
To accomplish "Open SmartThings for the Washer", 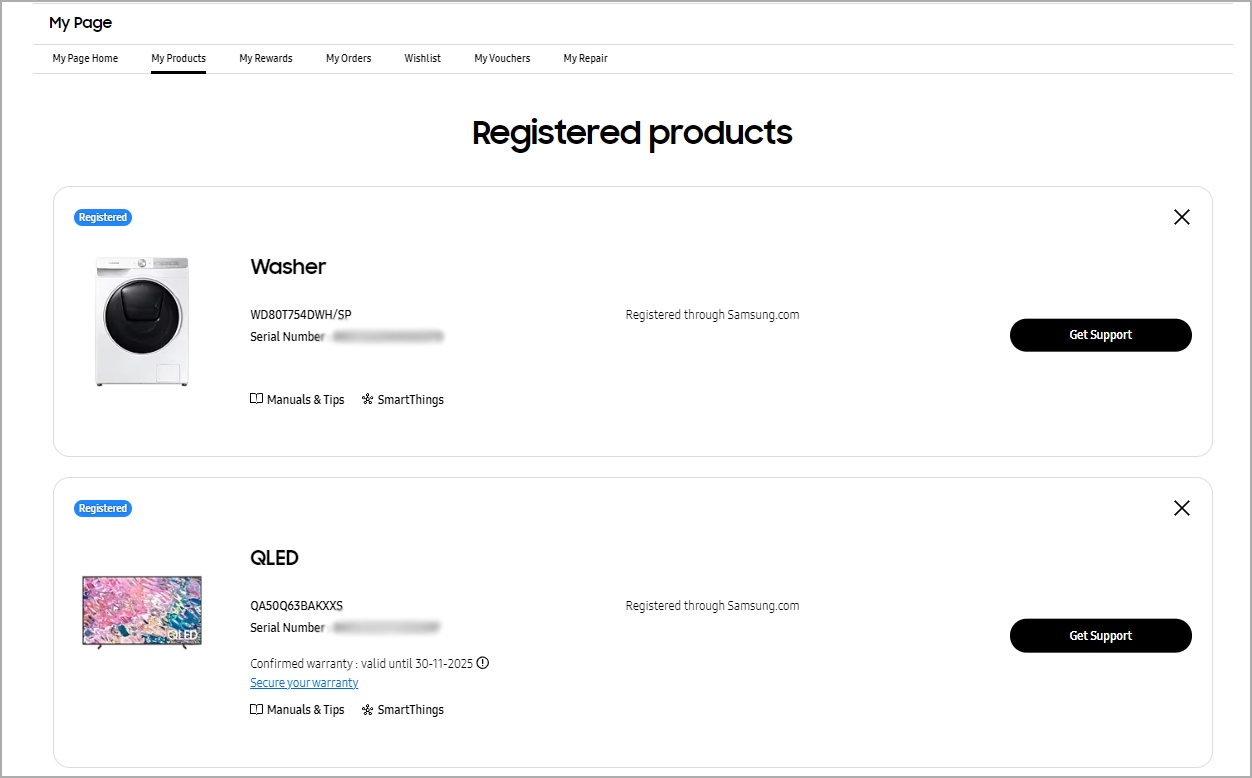I will point(402,399).
